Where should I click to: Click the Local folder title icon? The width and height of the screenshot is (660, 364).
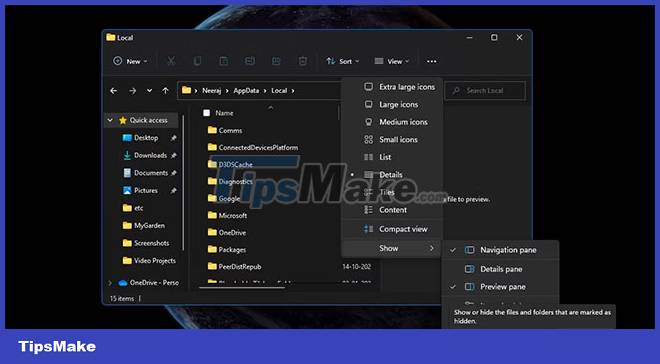pyautogui.click(x=111, y=37)
